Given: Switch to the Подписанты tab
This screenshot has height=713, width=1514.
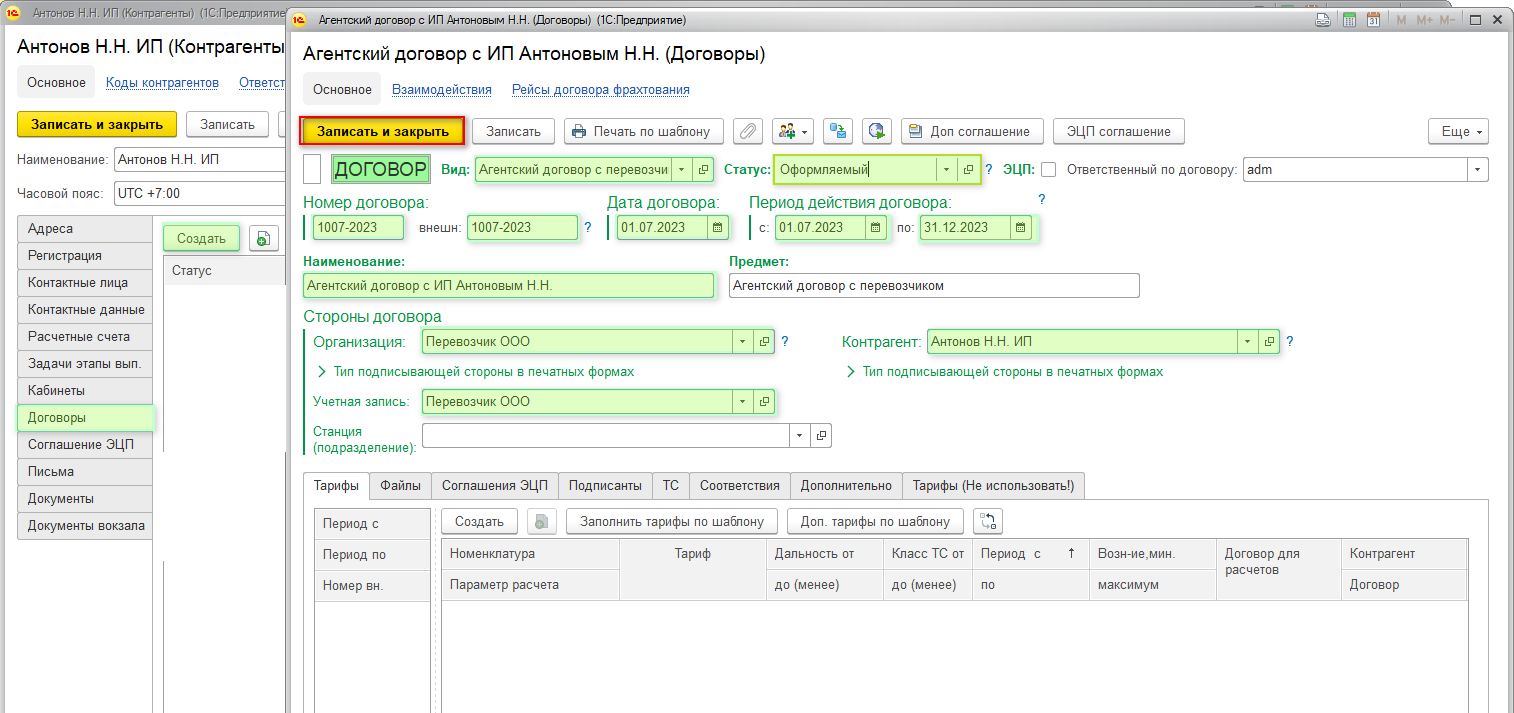Looking at the screenshot, I should click(x=605, y=485).
